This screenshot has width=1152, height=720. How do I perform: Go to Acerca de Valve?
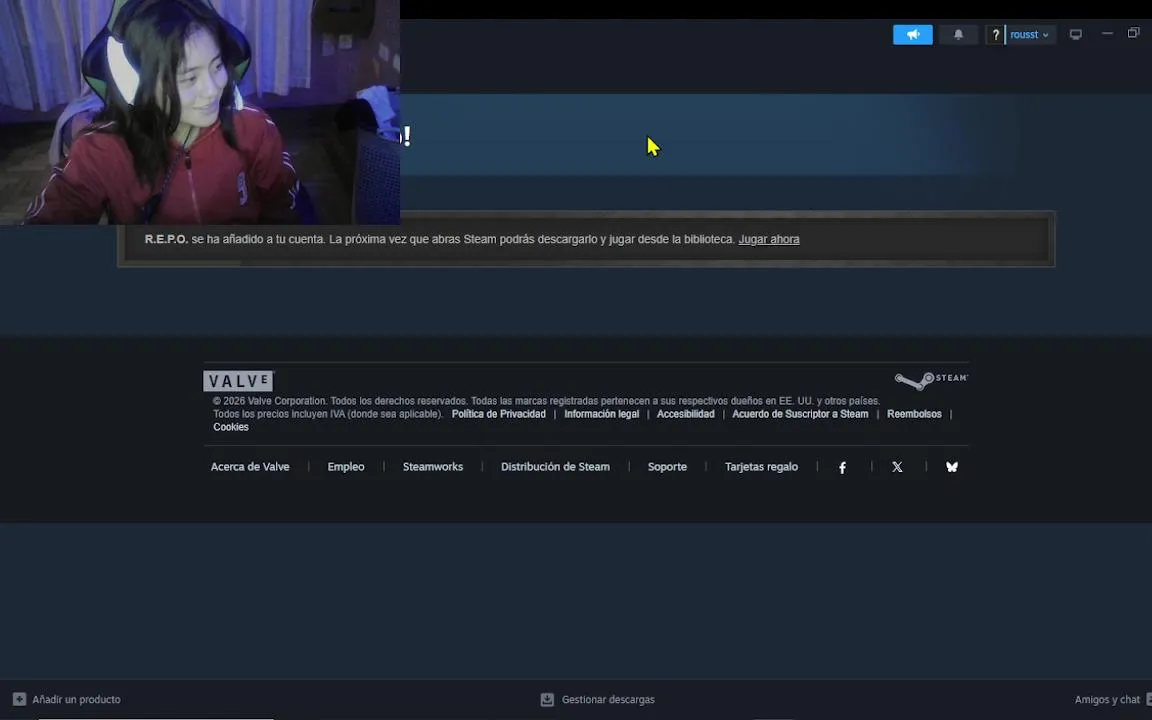coord(250,467)
